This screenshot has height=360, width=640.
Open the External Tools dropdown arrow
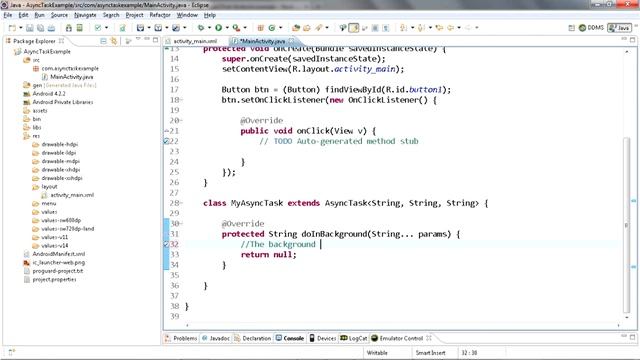245,28
